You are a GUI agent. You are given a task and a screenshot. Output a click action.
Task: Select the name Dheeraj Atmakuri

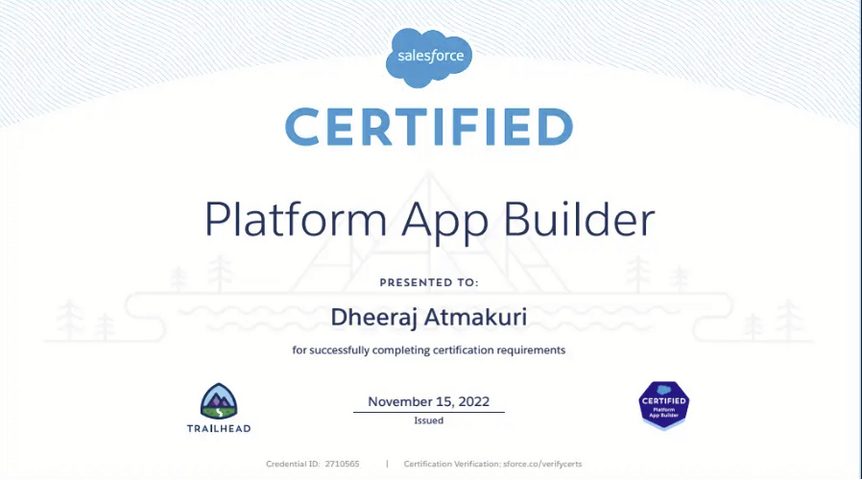pos(429,317)
